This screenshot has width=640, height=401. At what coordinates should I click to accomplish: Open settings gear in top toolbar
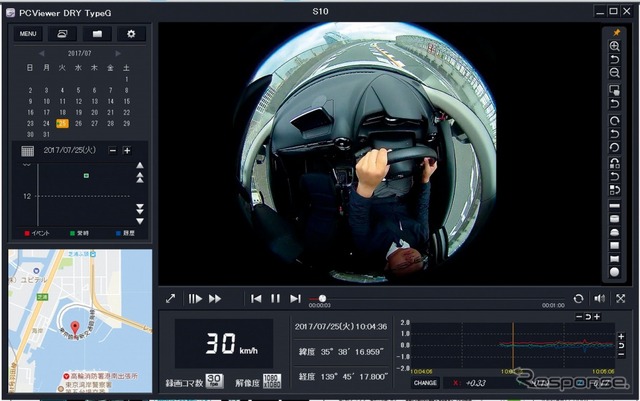130,34
